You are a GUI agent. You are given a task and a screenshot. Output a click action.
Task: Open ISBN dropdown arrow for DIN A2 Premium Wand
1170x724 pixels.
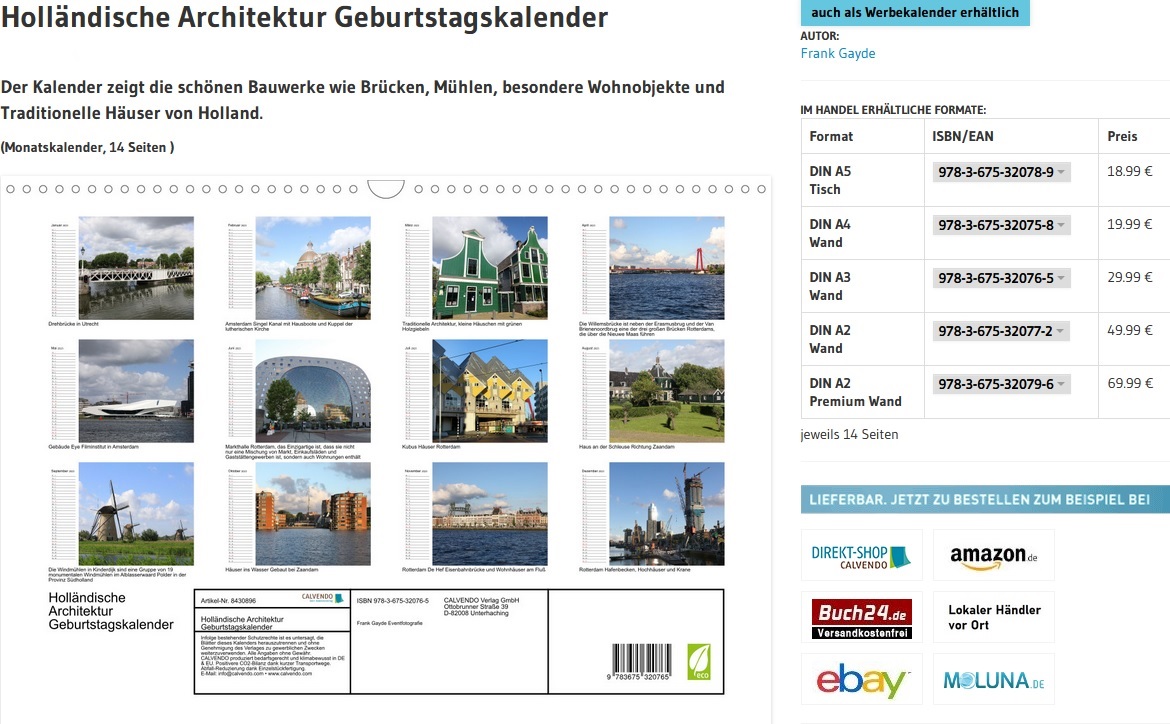coord(1061,384)
